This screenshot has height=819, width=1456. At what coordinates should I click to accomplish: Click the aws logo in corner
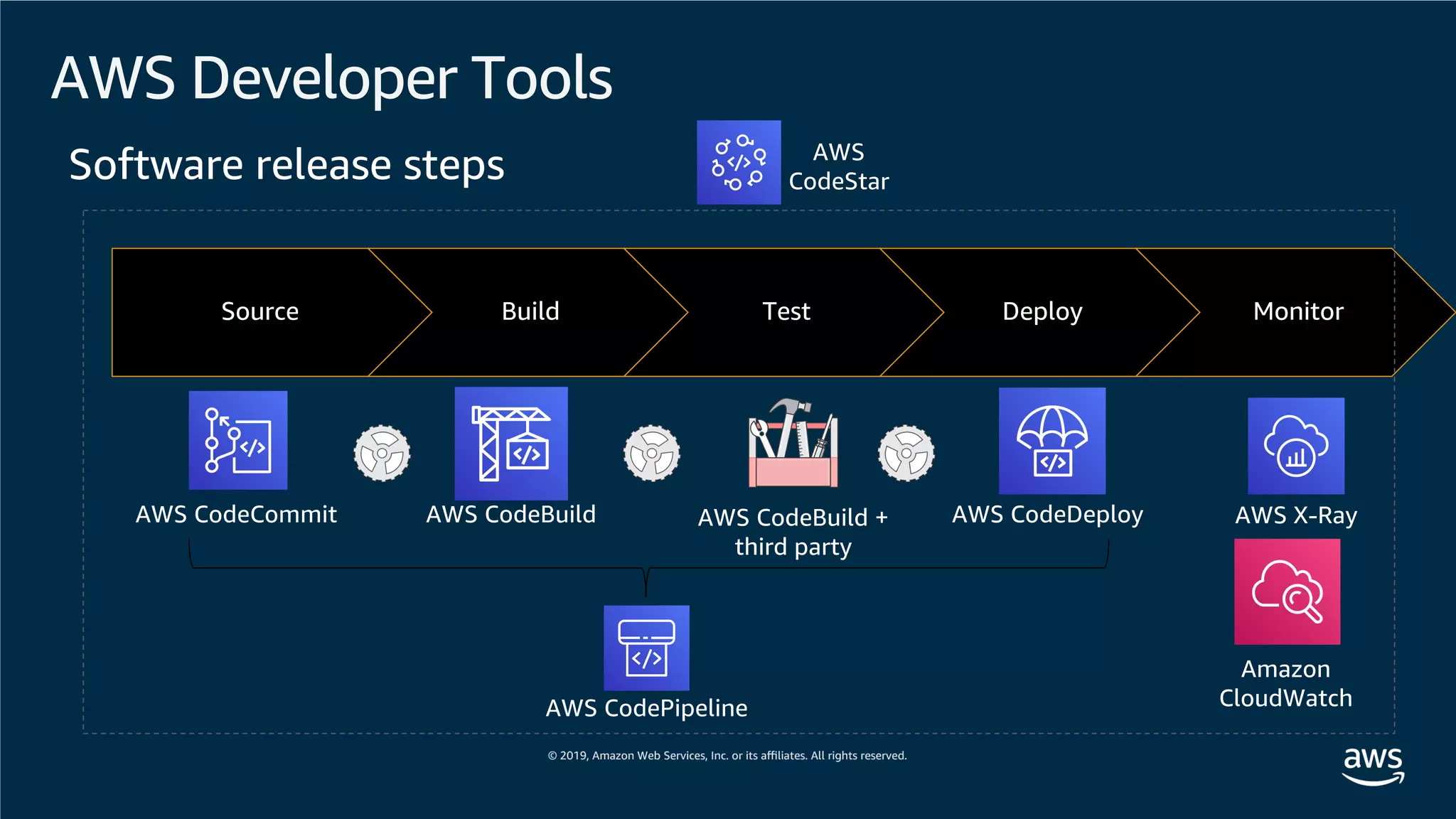[1372, 765]
